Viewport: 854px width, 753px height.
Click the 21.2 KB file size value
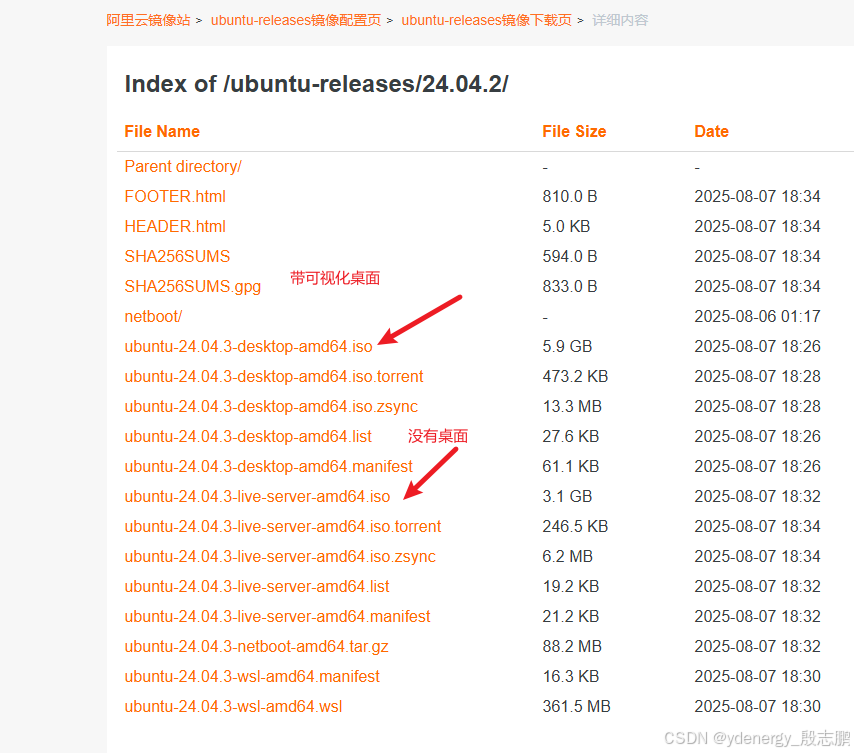coord(571,616)
